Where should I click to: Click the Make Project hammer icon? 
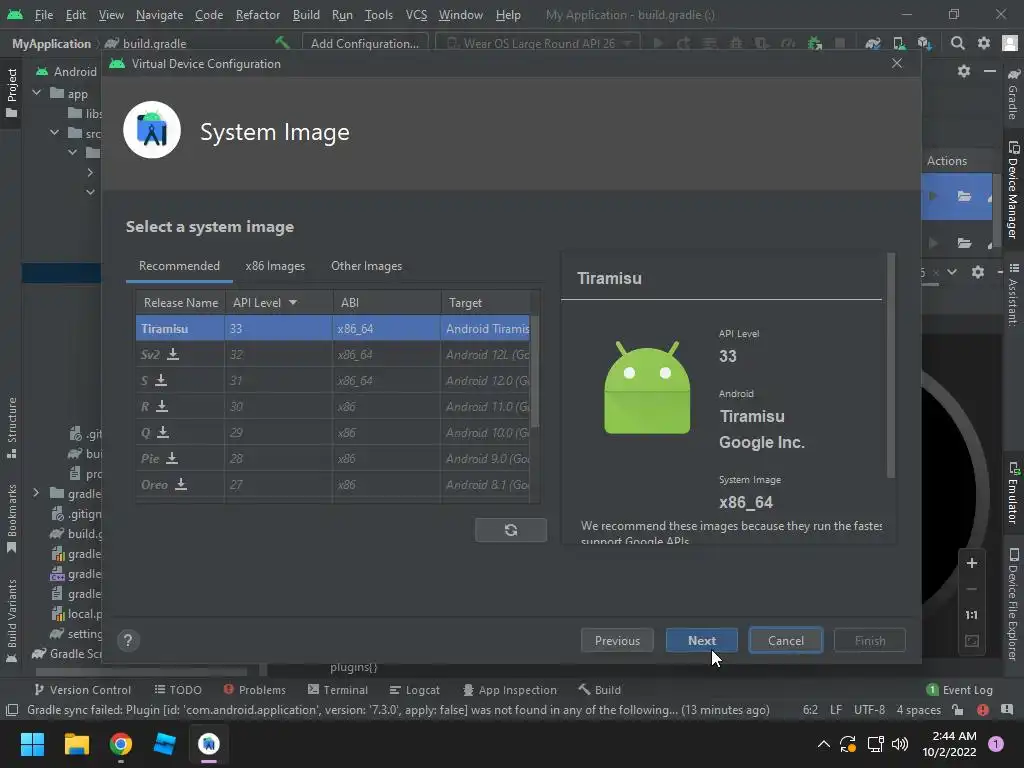click(282, 43)
